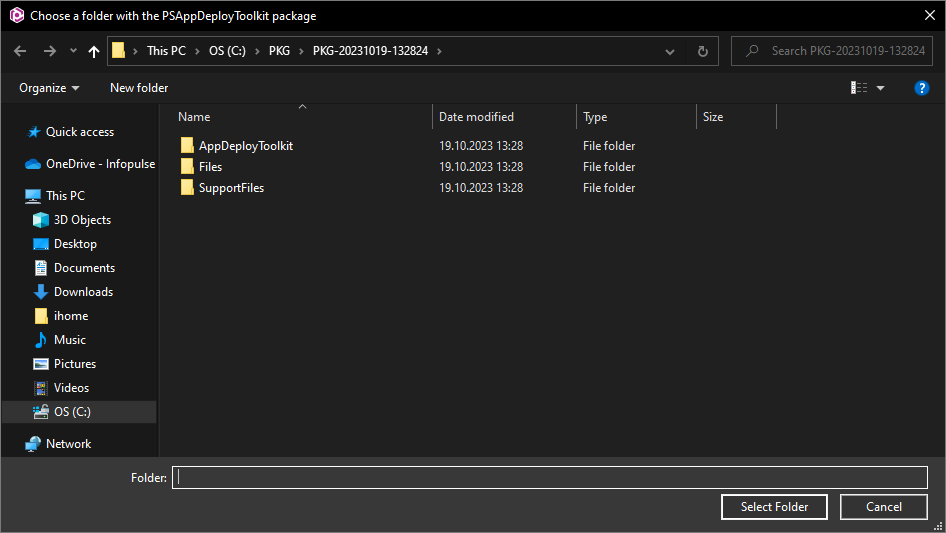Open 'Documents' in the navigation pane
This screenshot has width=946, height=533.
tap(84, 268)
